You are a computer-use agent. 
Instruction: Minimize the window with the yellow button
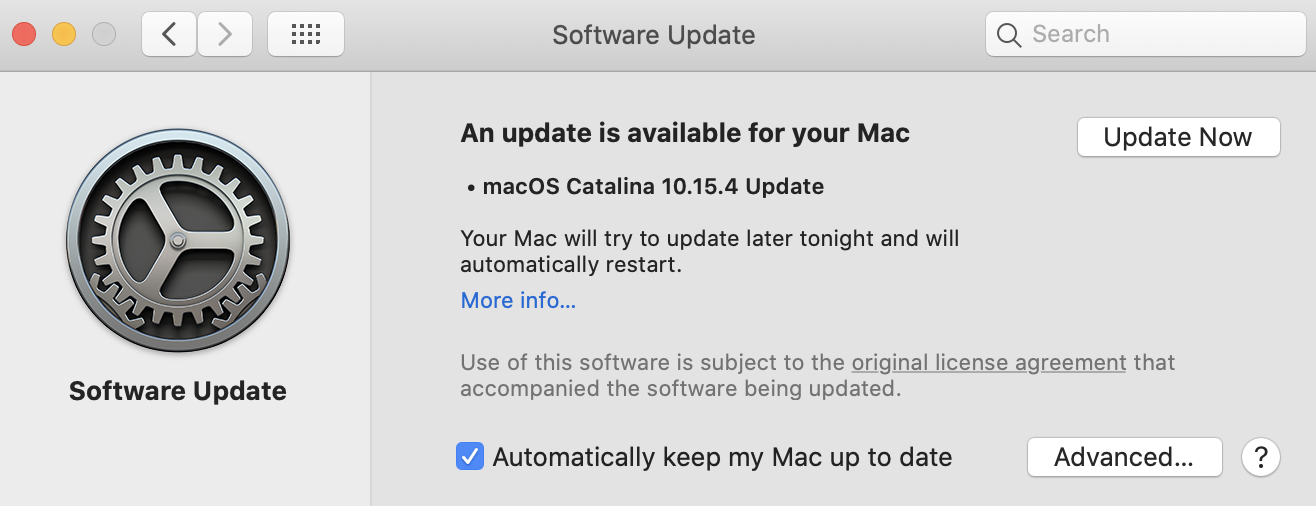64,34
